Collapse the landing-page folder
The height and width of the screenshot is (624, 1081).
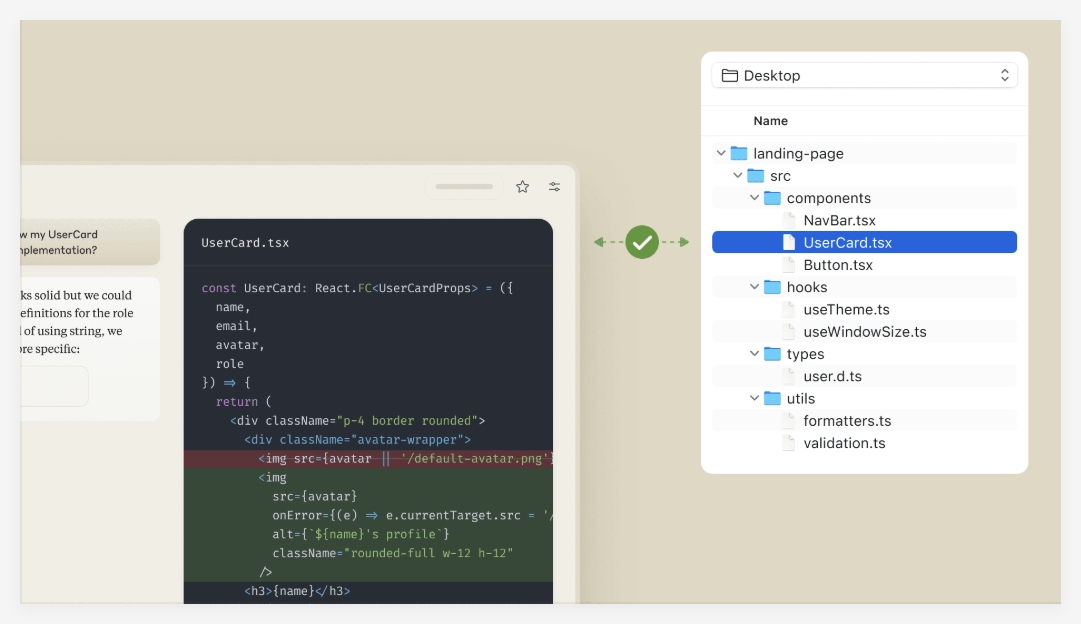(720, 152)
